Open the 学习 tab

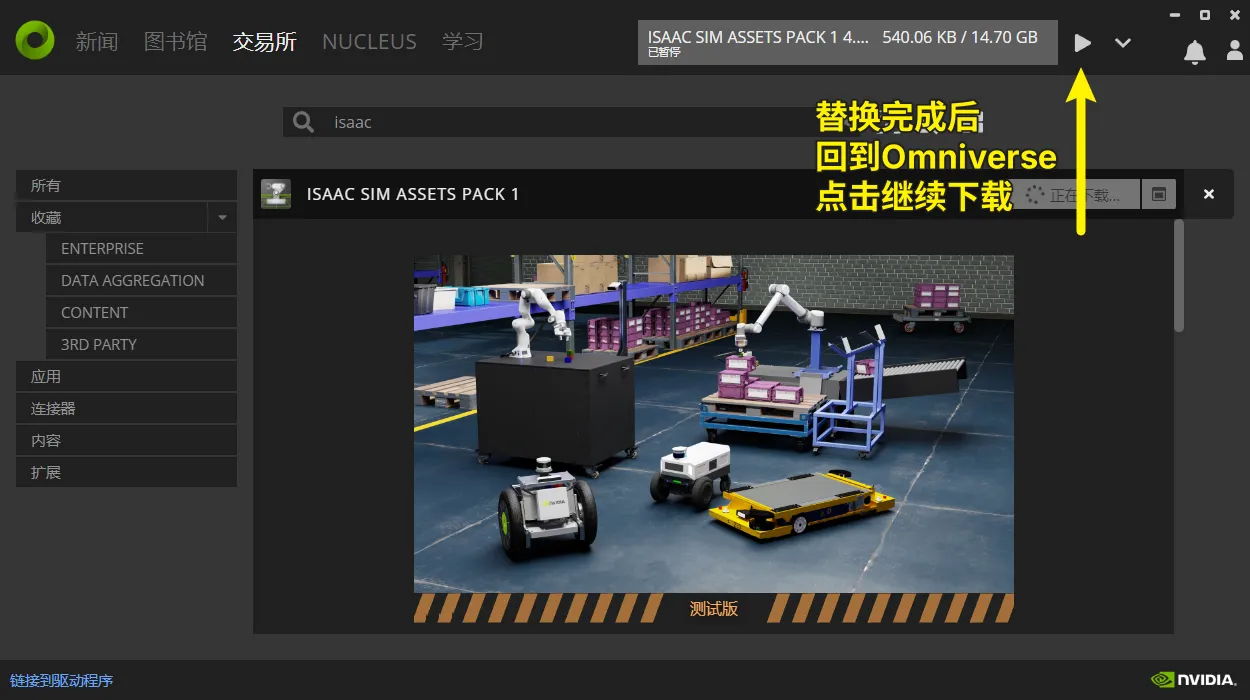coord(463,42)
